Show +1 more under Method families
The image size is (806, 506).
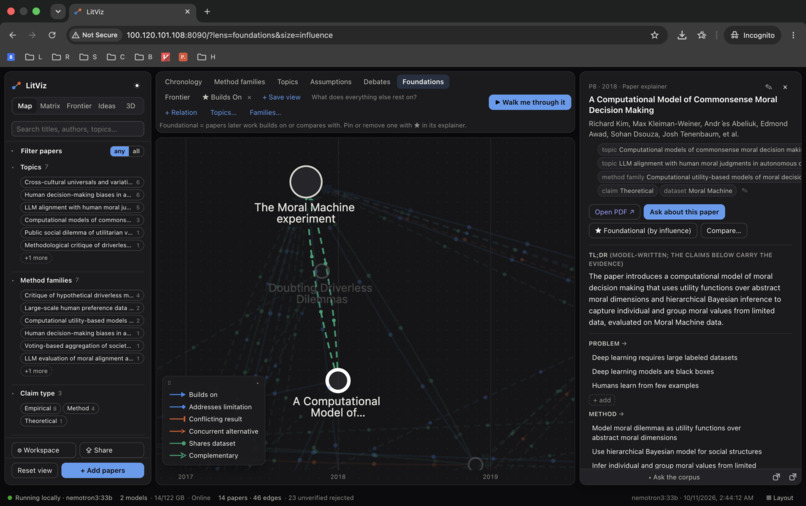35,371
